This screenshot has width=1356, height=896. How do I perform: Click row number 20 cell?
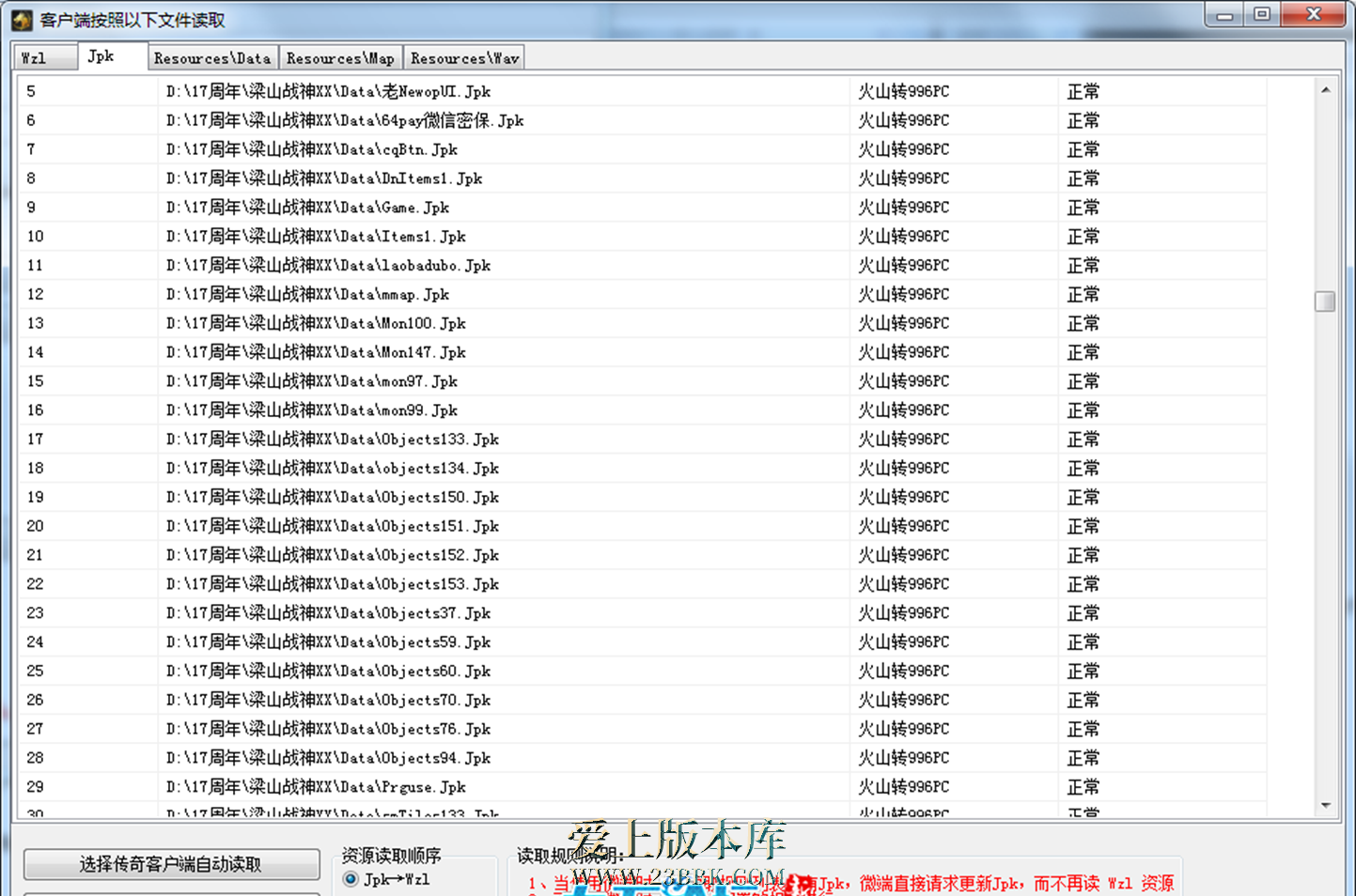pos(88,526)
